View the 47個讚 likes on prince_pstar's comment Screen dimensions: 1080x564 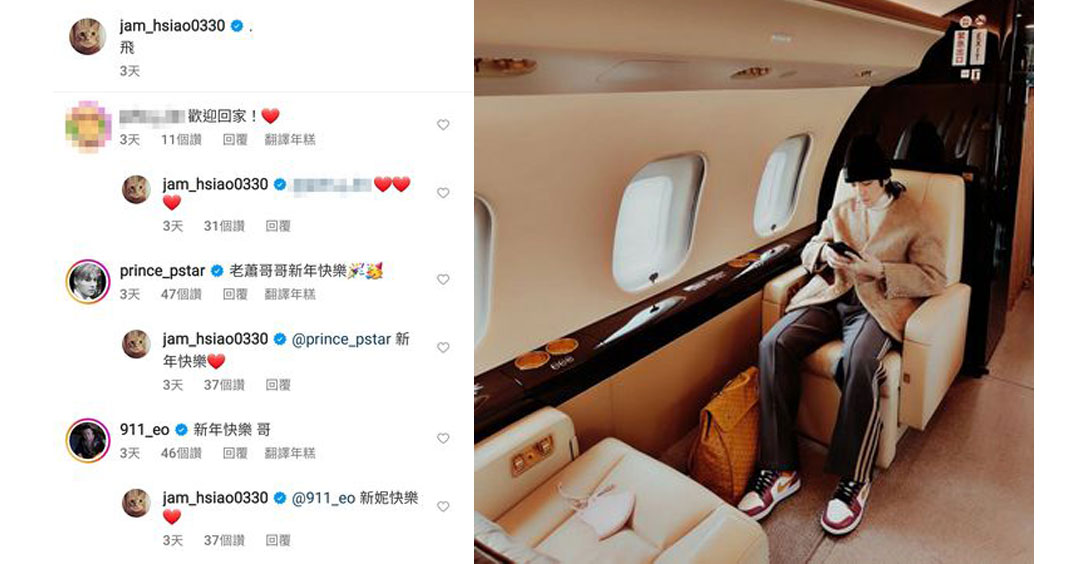coord(181,295)
